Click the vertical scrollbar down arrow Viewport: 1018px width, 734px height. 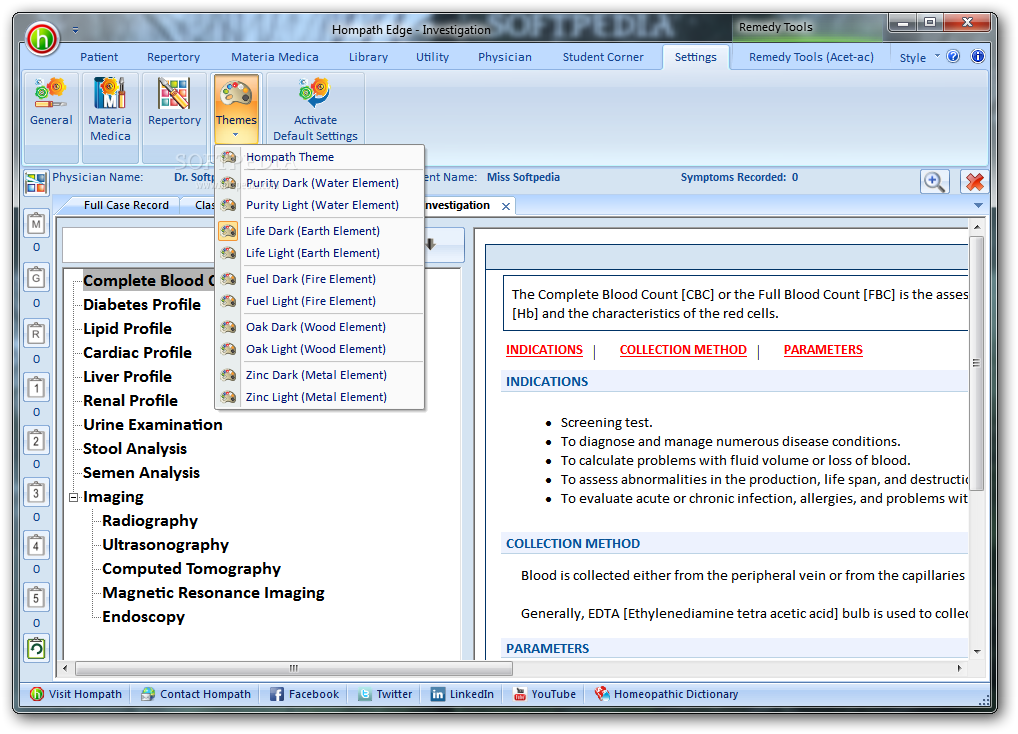pyautogui.click(x=977, y=651)
